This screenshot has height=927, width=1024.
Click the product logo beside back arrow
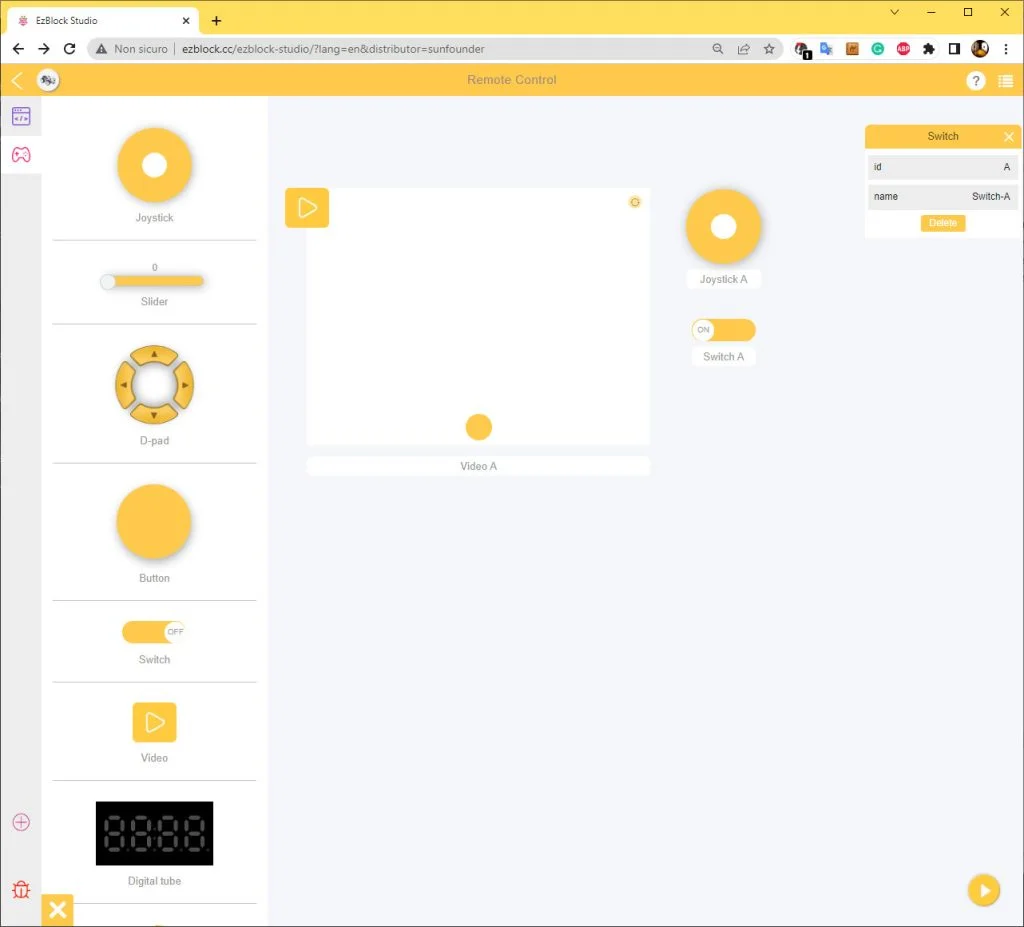(x=48, y=81)
